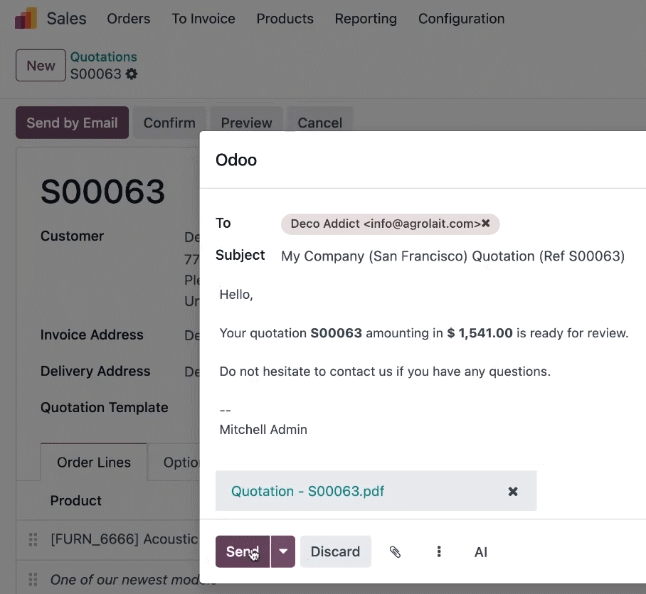The width and height of the screenshot is (646, 594).
Task: Remove the Quotation - S00063.pdf attachment
Action: [x=513, y=491]
